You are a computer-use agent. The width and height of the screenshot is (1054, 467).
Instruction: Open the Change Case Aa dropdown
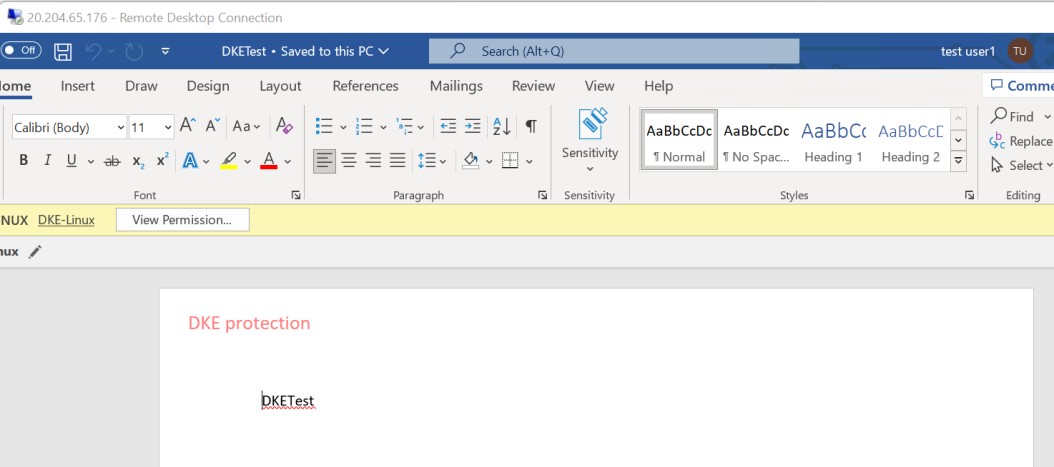246,126
